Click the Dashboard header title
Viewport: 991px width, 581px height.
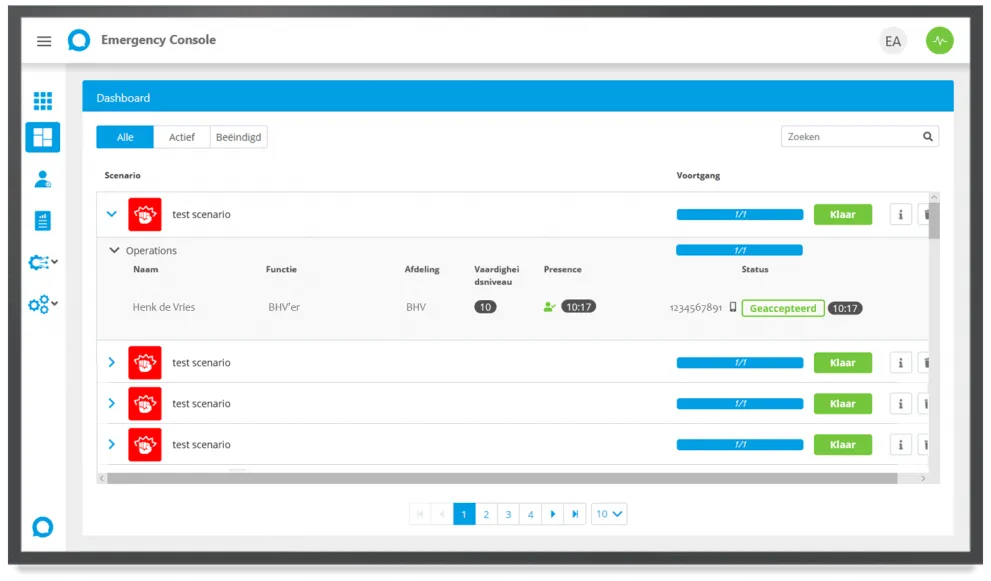[x=123, y=98]
